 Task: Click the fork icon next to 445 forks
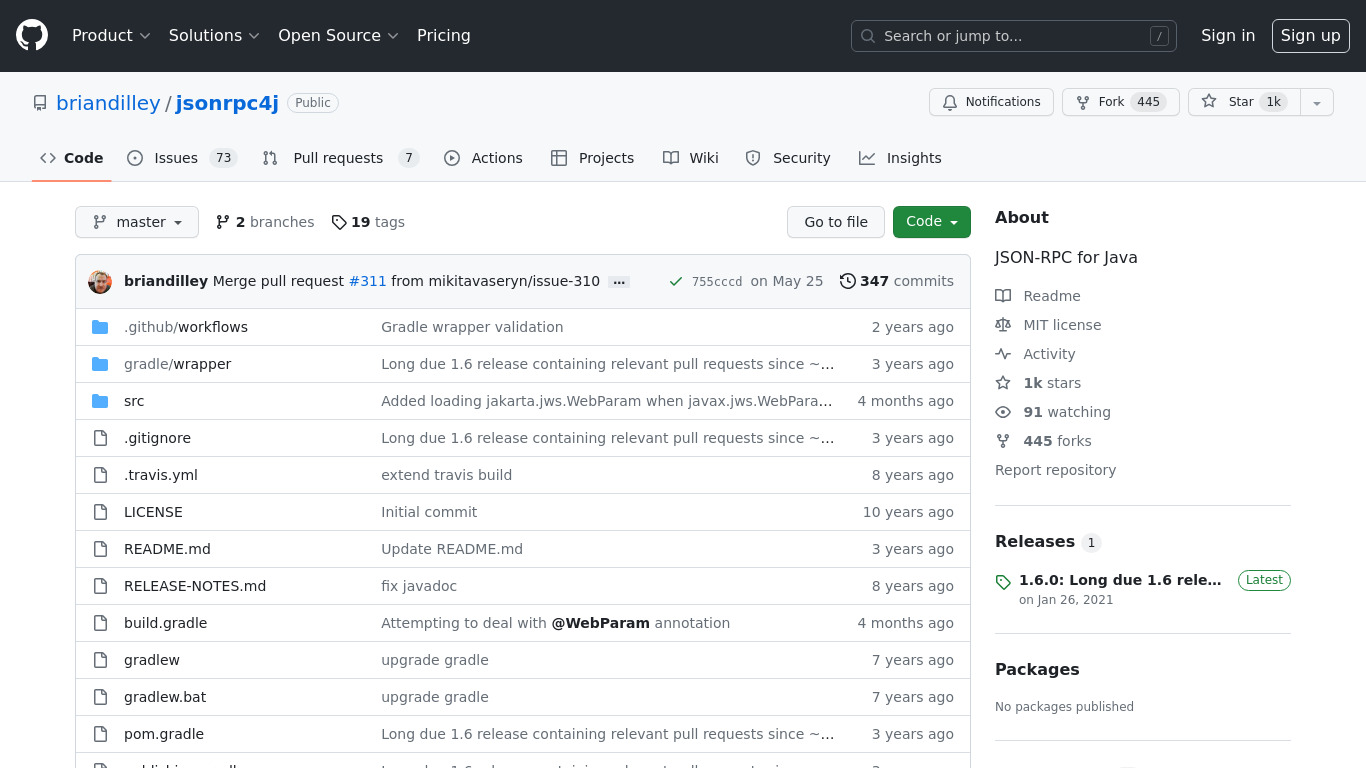click(1003, 441)
